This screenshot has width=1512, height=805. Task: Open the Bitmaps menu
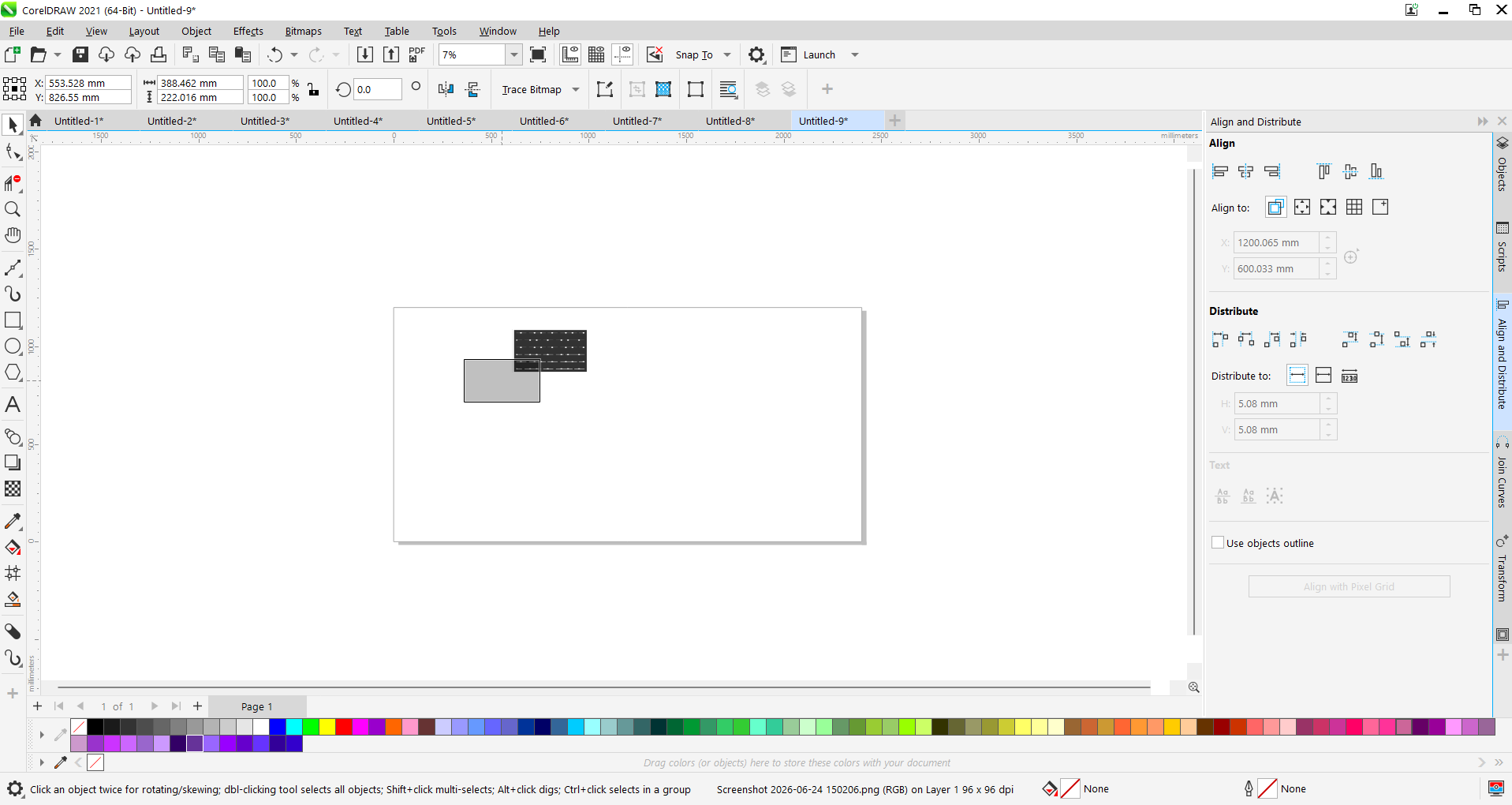tap(303, 32)
